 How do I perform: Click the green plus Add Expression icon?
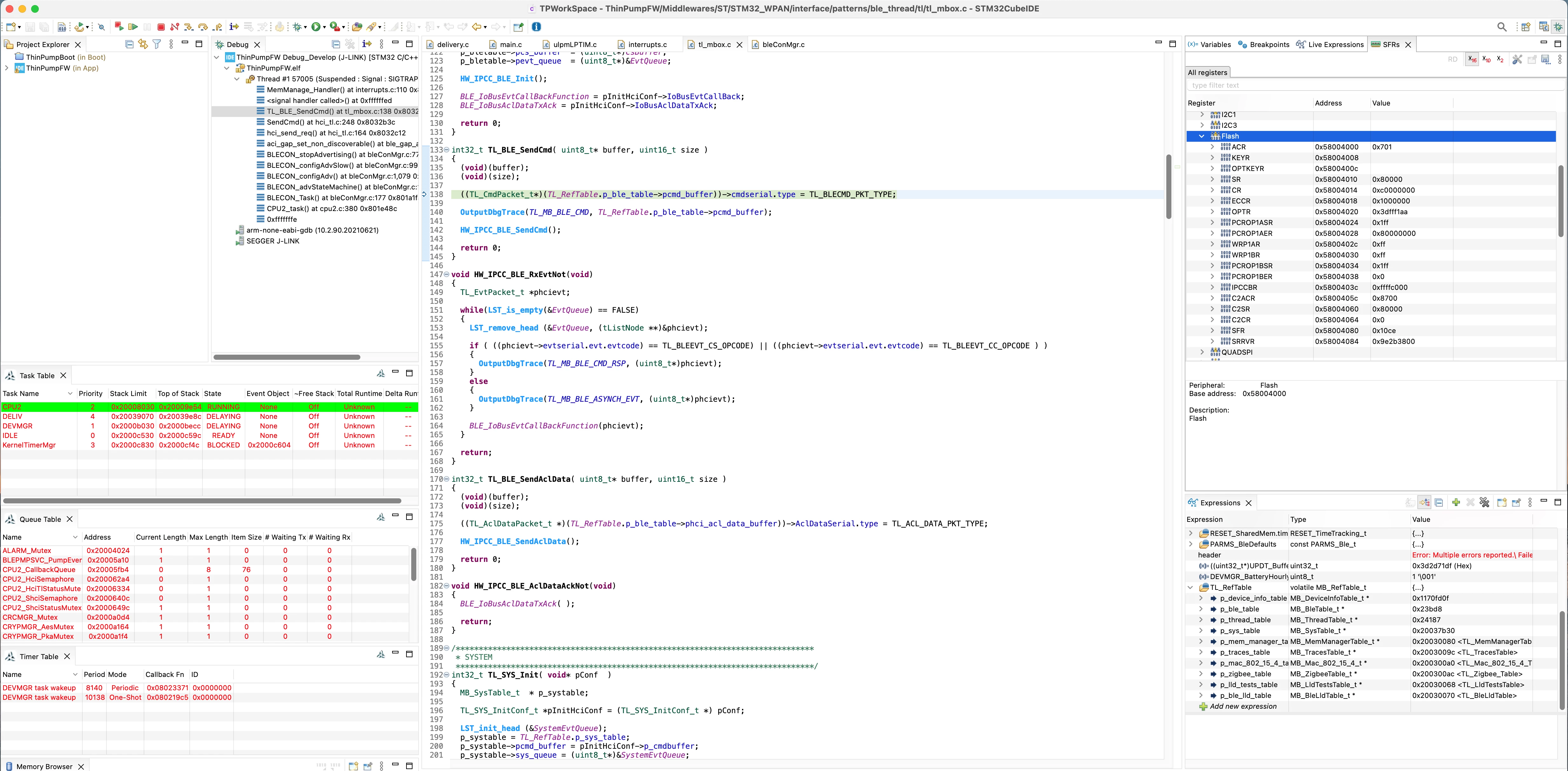(x=1456, y=503)
